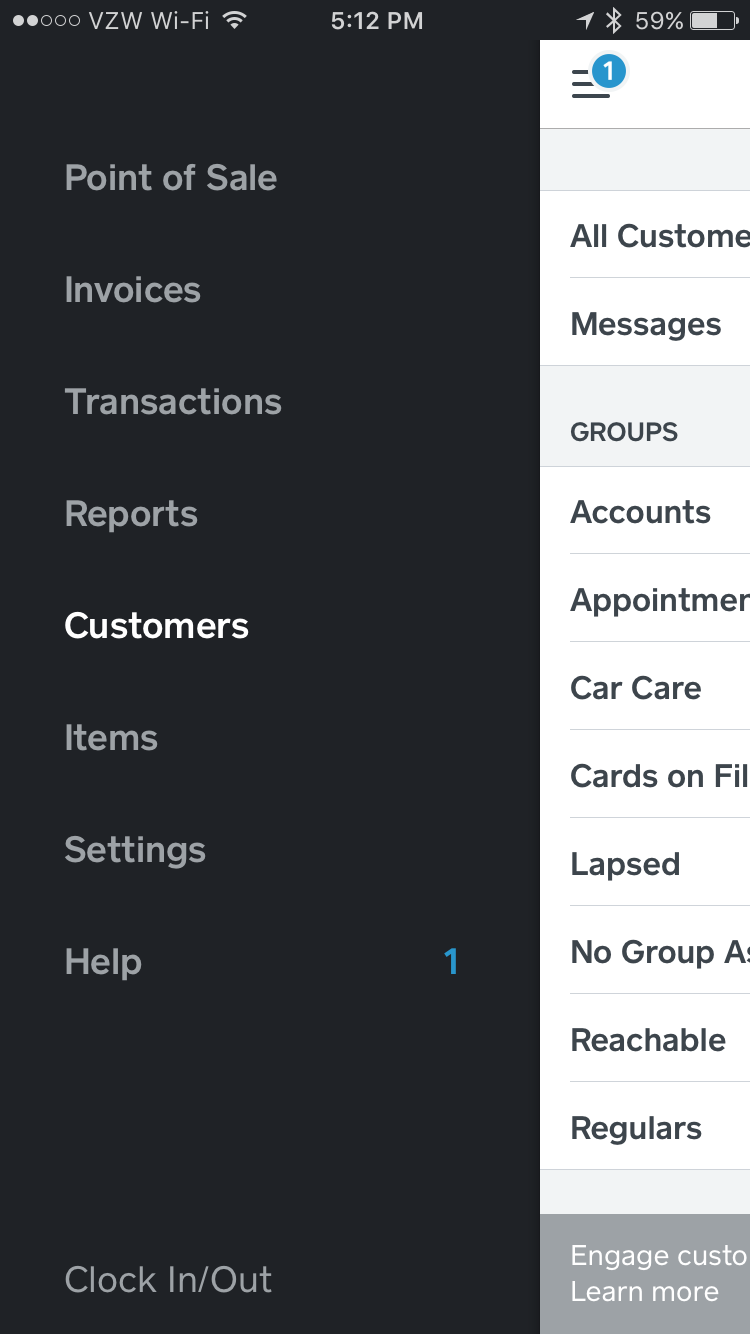This screenshot has width=750, height=1334.
Task: Tap the blue notification badge on menu
Action: point(608,71)
